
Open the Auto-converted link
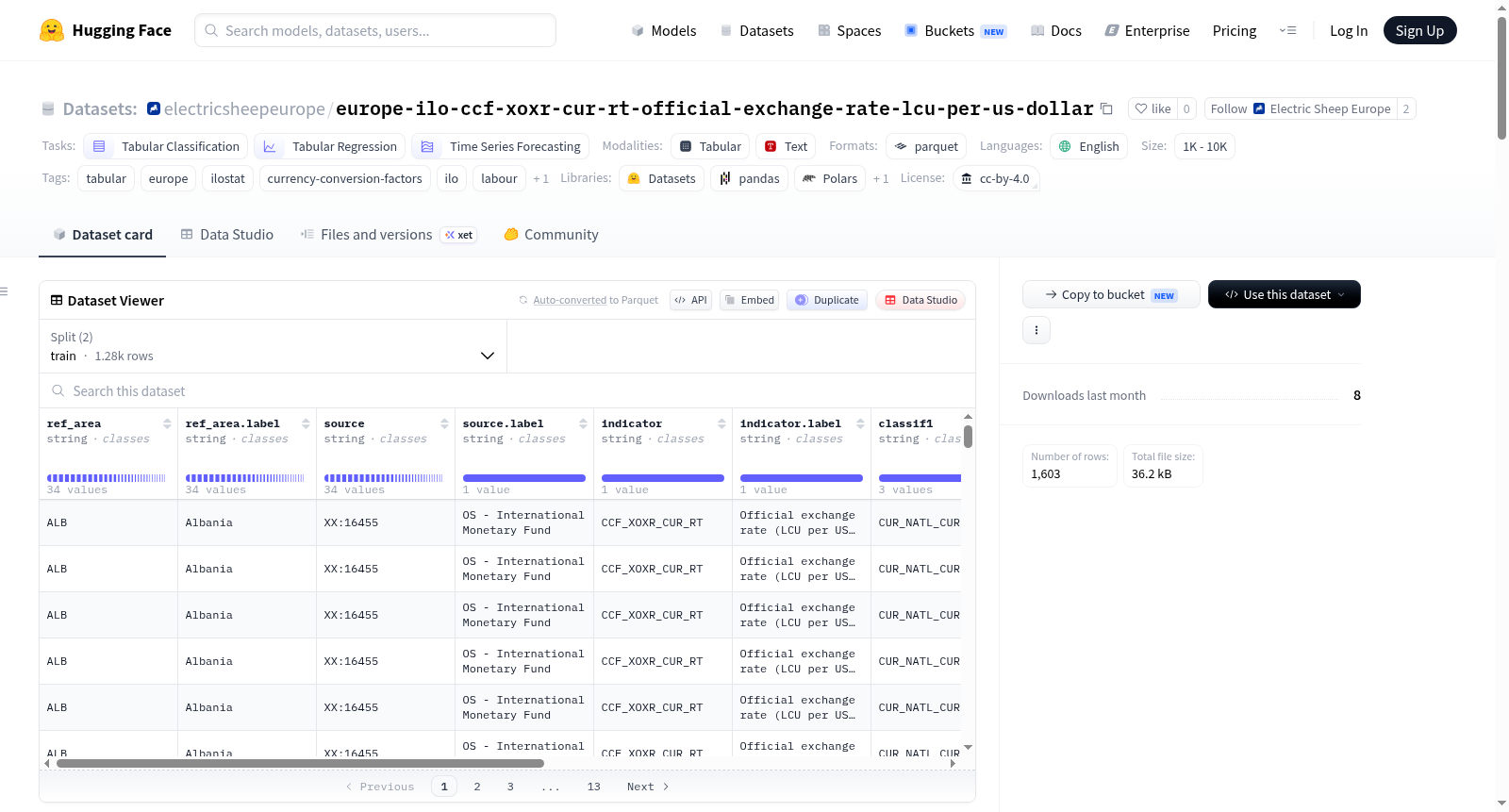[x=570, y=301]
